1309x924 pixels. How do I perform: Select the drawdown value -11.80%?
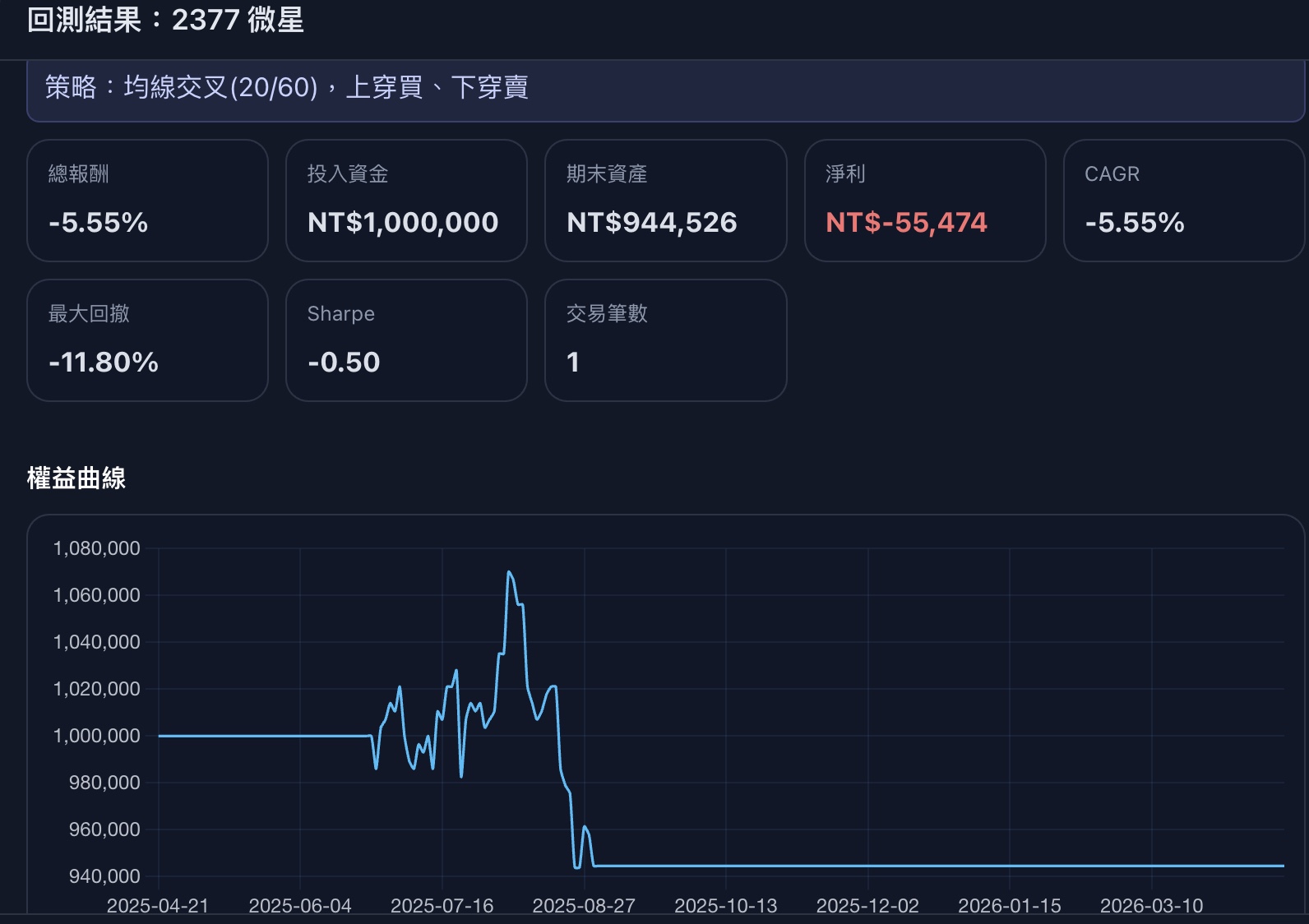coord(104,362)
